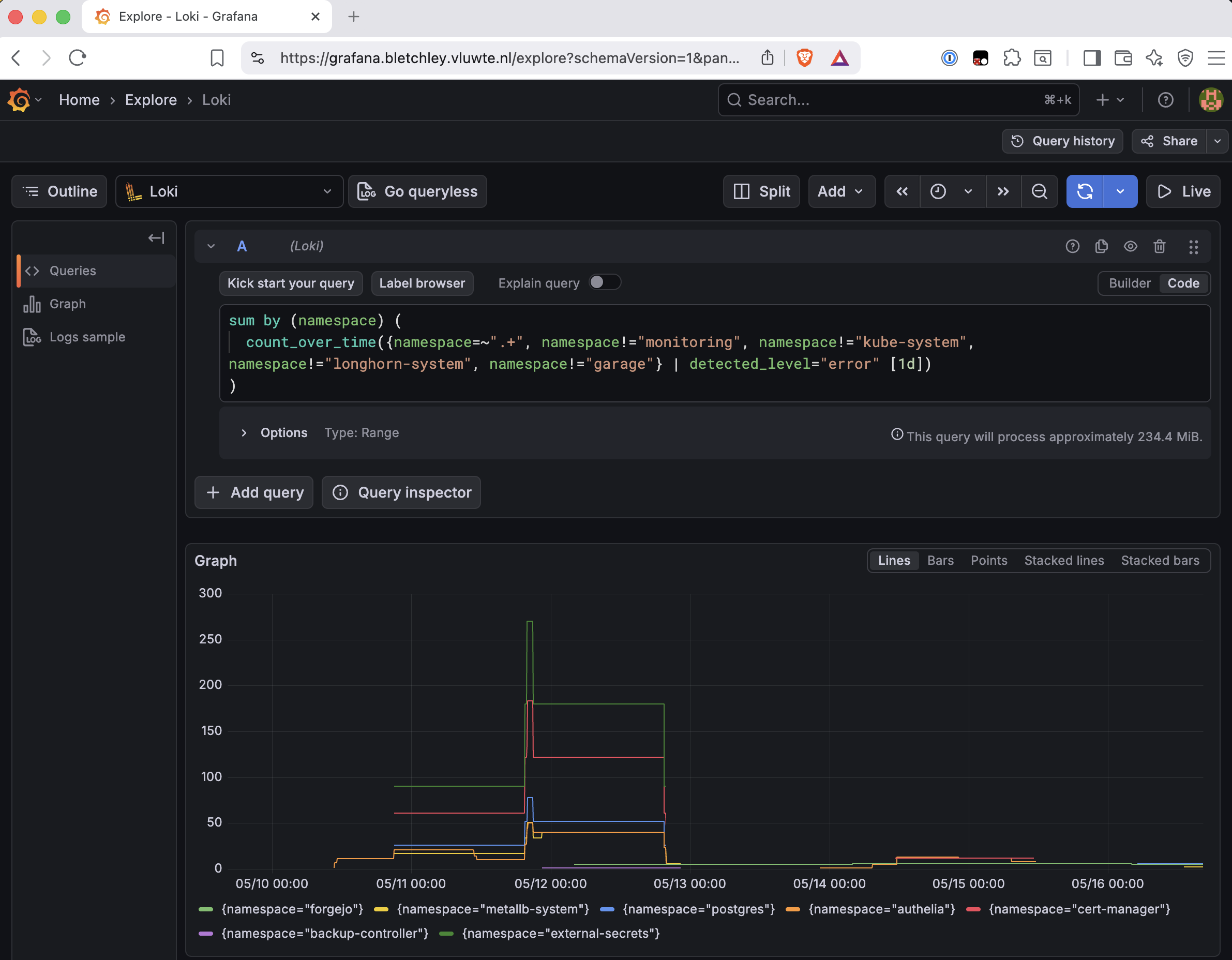The image size is (1232, 960).
Task: Select the Points graph style
Action: (x=989, y=560)
